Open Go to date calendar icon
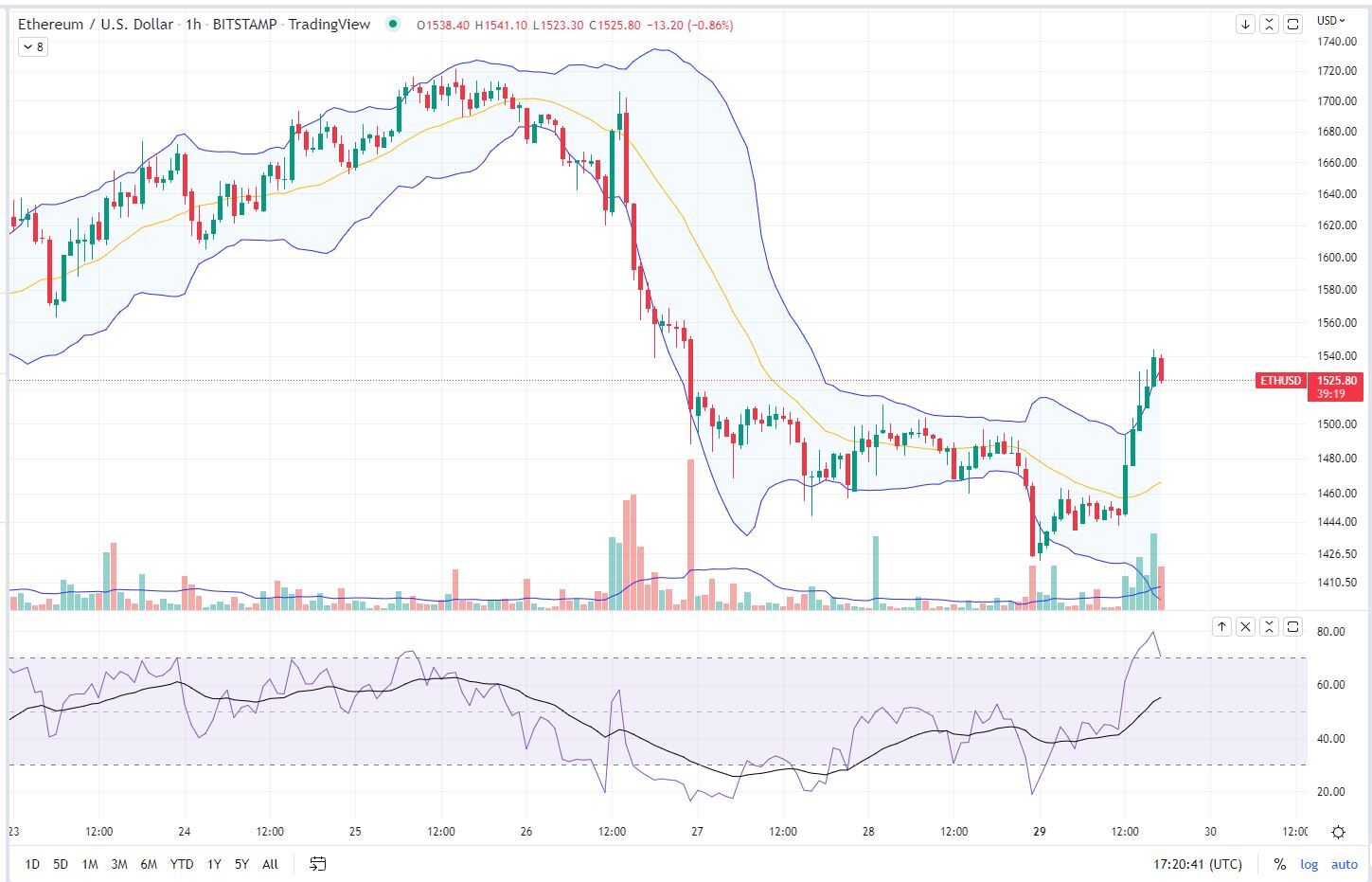The width and height of the screenshot is (1372, 882). 318,863
